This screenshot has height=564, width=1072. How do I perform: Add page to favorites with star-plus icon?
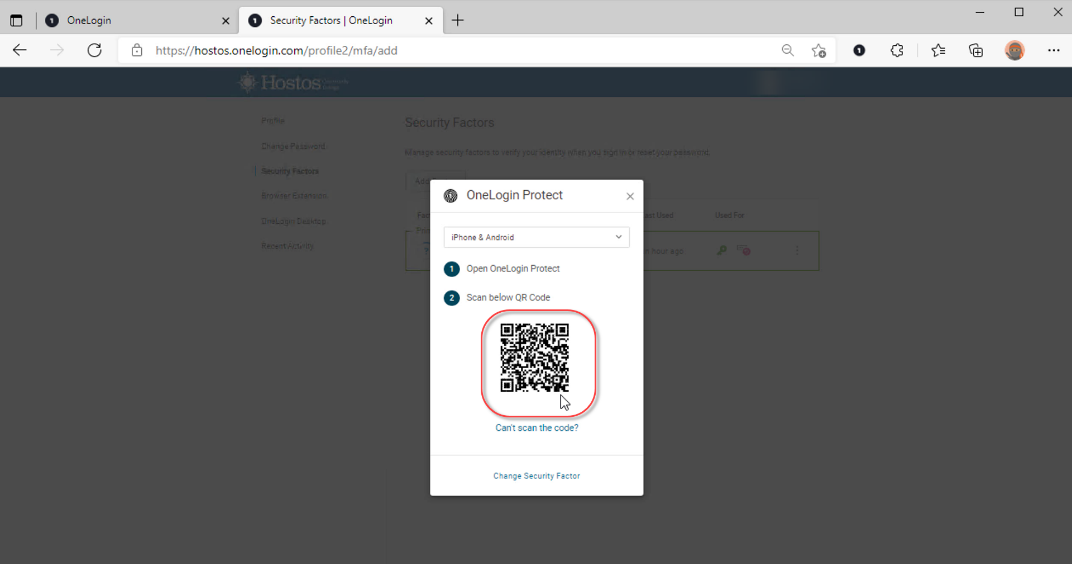(x=819, y=50)
